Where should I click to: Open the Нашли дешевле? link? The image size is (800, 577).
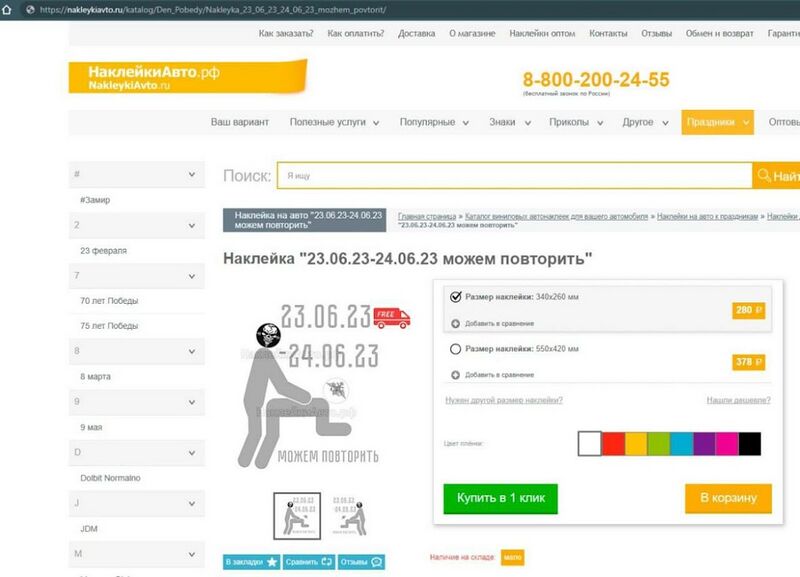click(x=738, y=400)
